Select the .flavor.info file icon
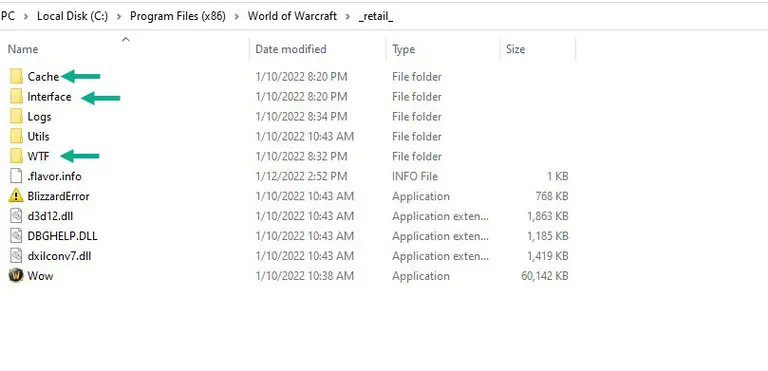This screenshot has height=371, width=768. pyautogui.click(x=16, y=176)
